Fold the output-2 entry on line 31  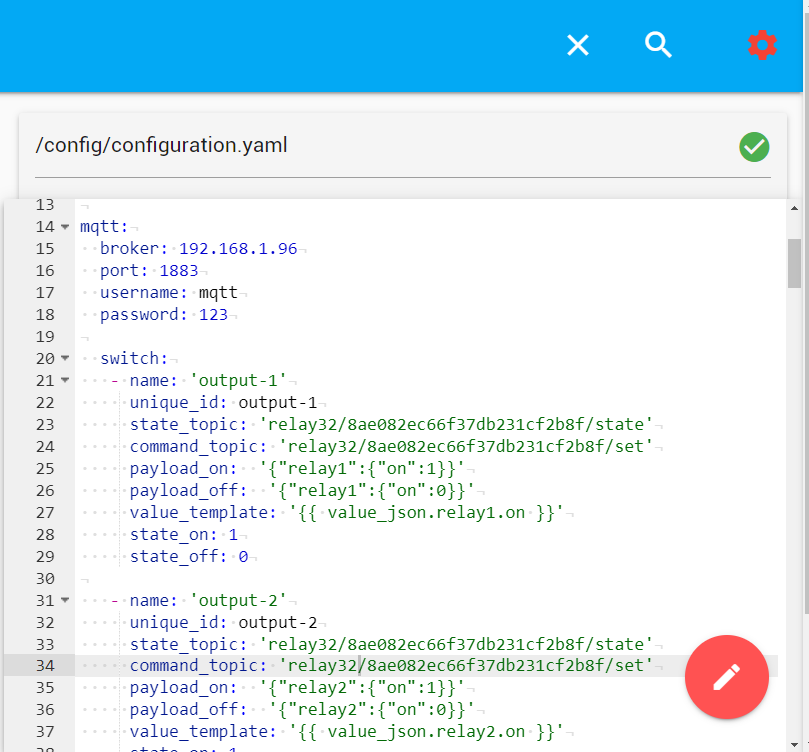coord(65,601)
